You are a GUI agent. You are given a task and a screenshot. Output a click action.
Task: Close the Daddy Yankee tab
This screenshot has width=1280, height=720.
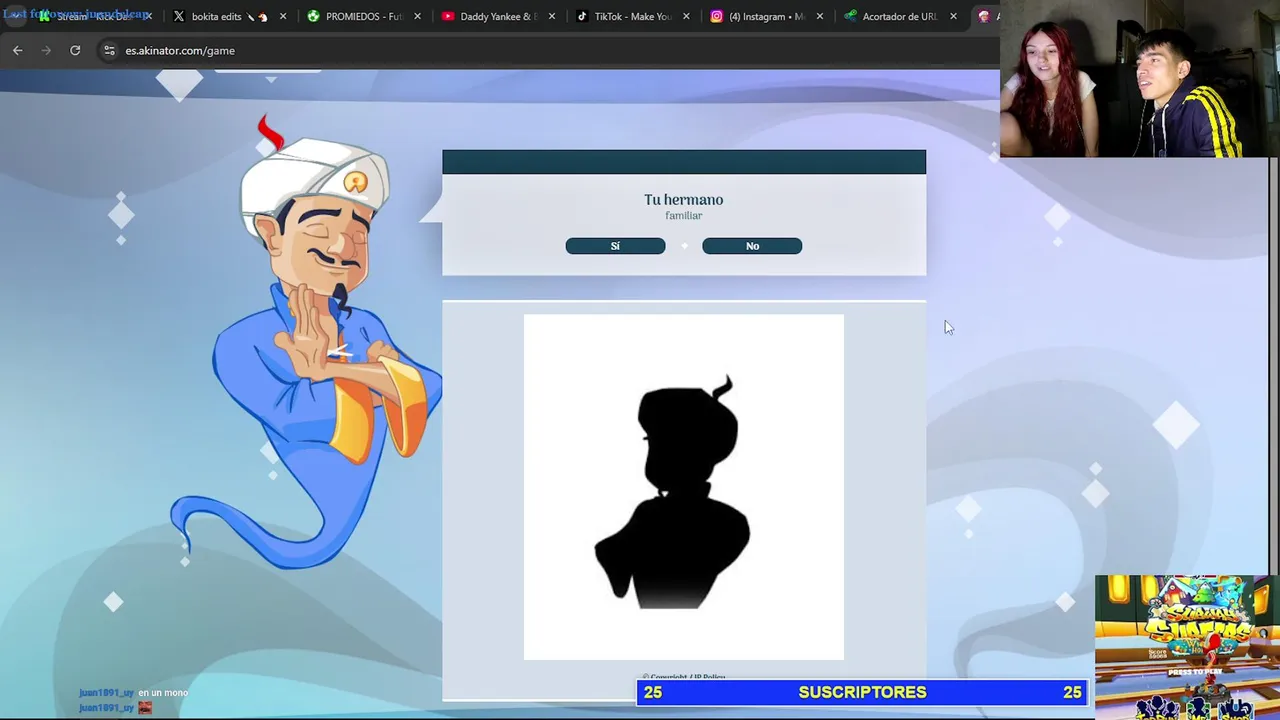point(551,16)
